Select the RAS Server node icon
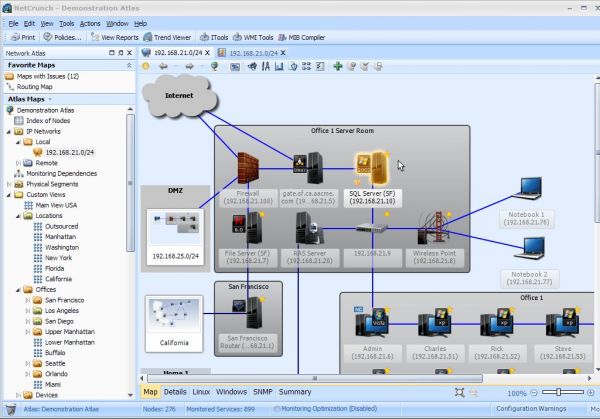 tap(310, 228)
